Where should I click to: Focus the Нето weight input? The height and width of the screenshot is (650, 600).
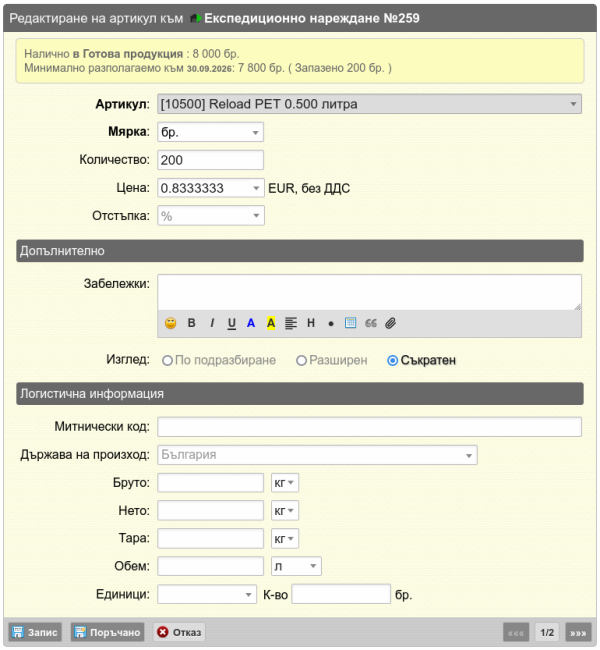211,511
